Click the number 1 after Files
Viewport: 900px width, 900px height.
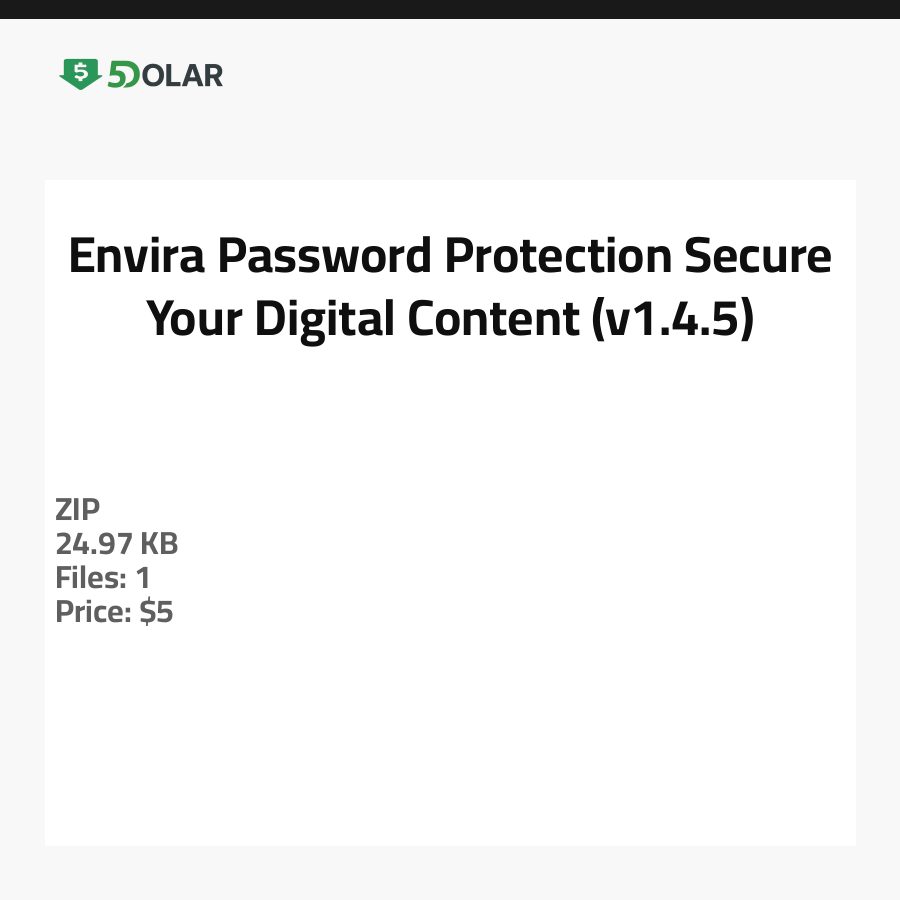pyautogui.click(x=142, y=578)
